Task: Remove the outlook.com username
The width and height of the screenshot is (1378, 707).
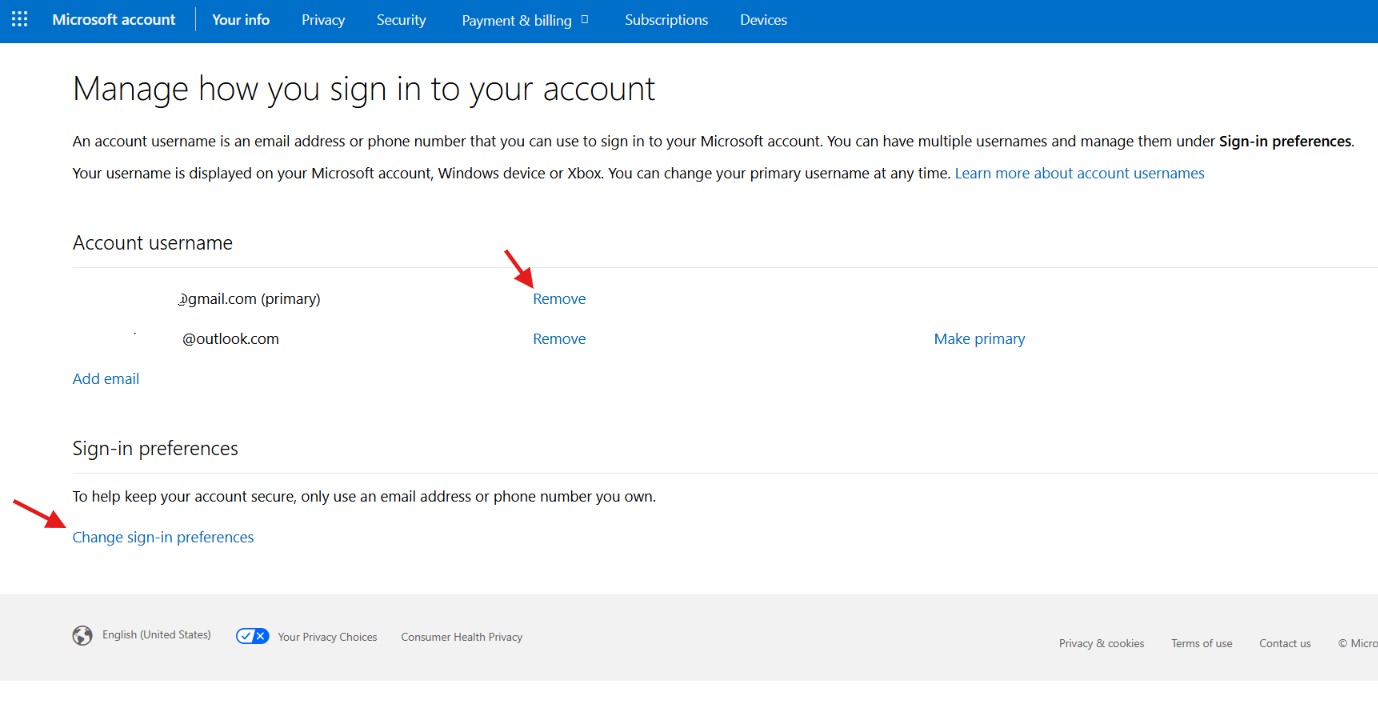Action: pyautogui.click(x=559, y=339)
